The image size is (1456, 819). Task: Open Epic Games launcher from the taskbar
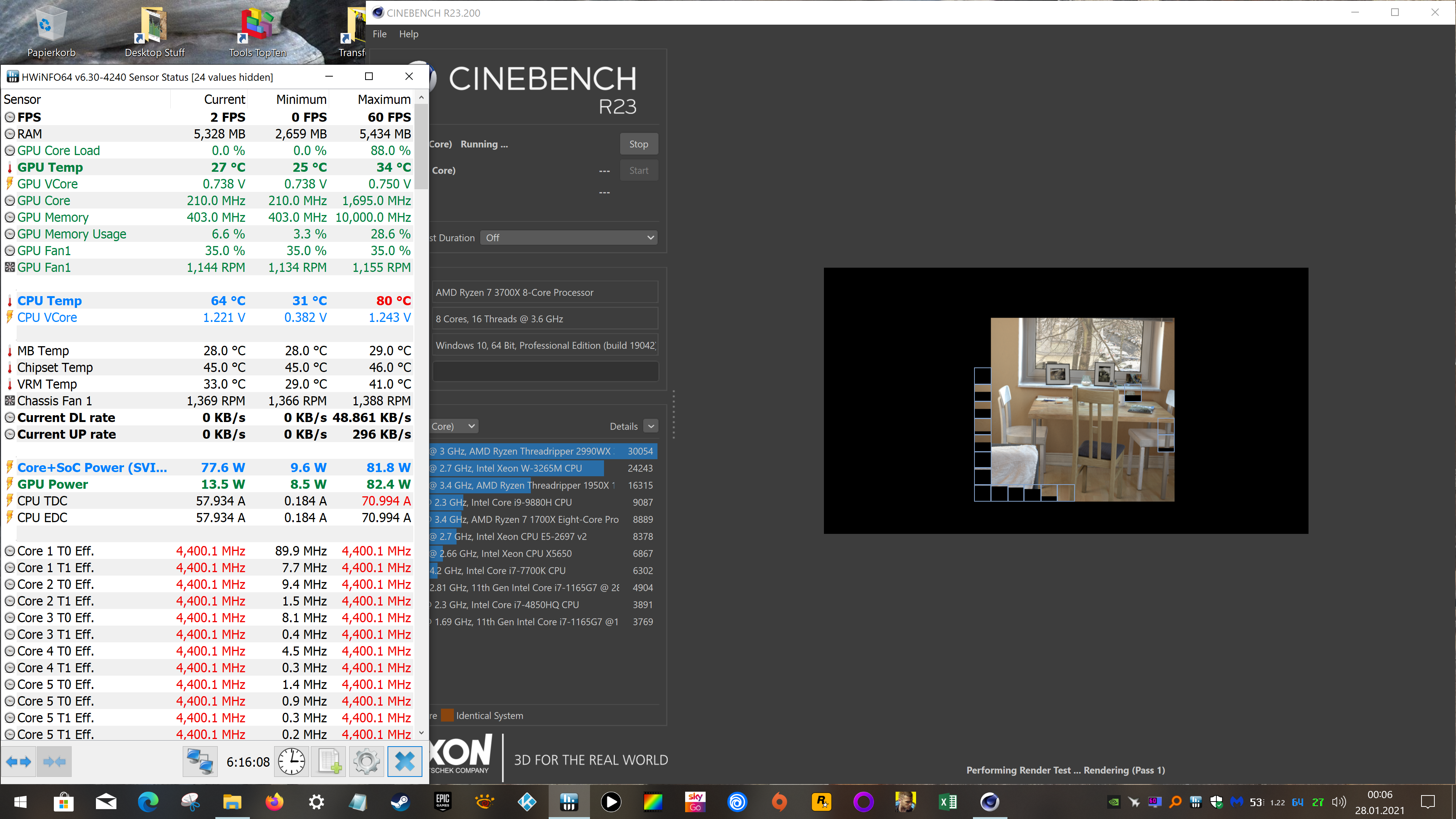[x=442, y=802]
